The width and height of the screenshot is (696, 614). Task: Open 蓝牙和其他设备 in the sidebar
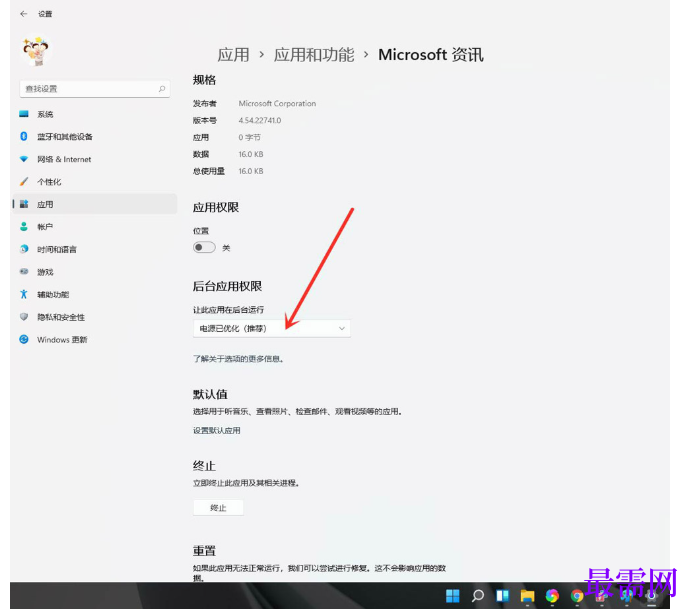[x=94, y=136]
